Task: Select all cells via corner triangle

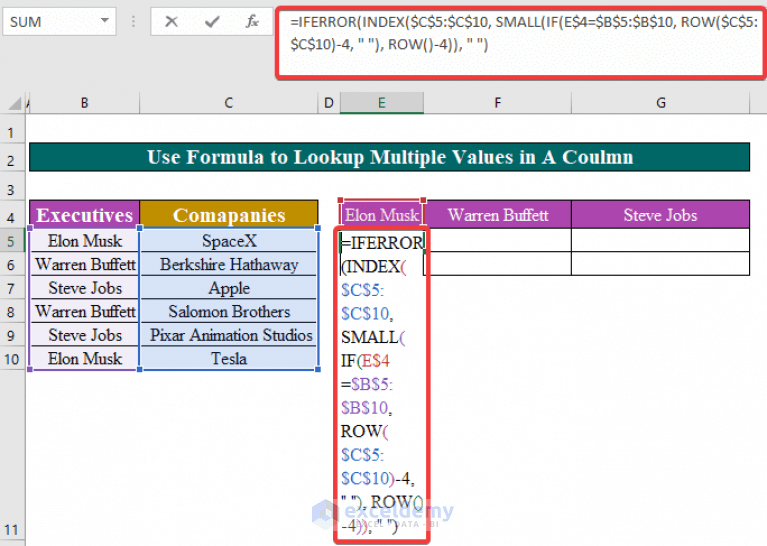Action: click(14, 103)
